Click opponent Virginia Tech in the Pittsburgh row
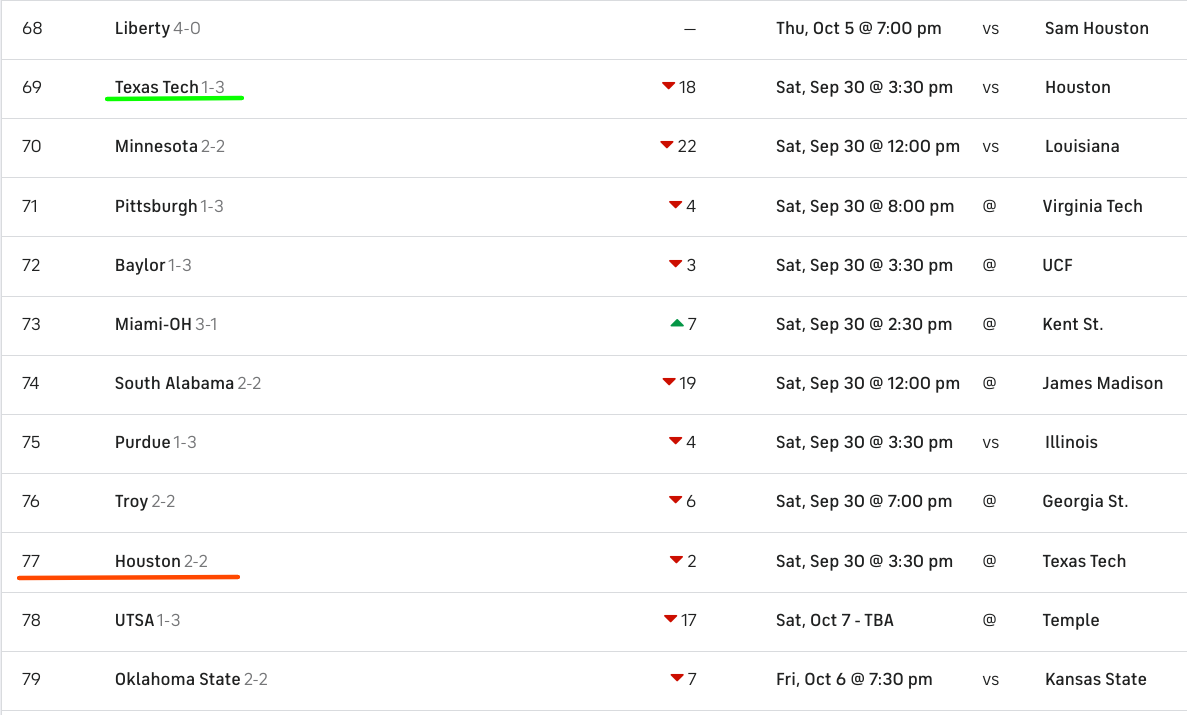 click(1092, 206)
